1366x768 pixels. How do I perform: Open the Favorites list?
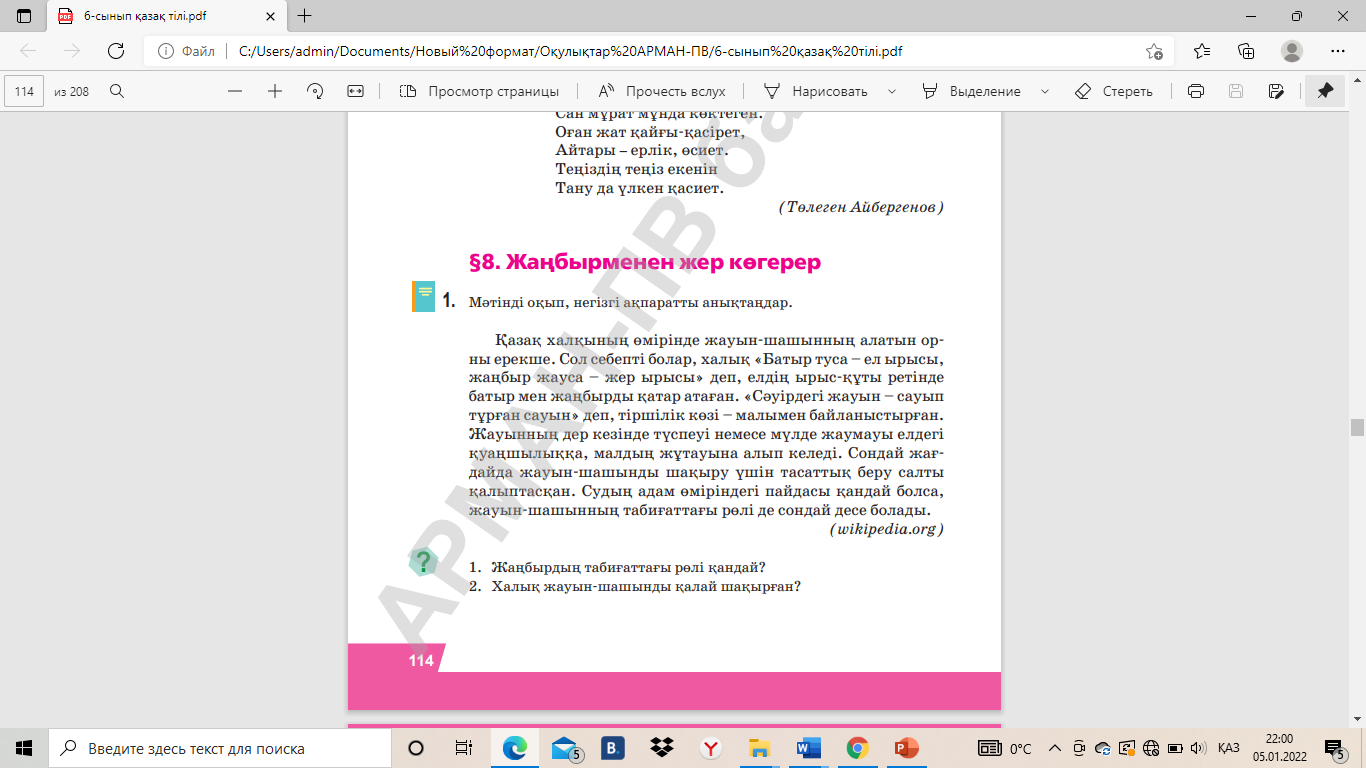1202,51
